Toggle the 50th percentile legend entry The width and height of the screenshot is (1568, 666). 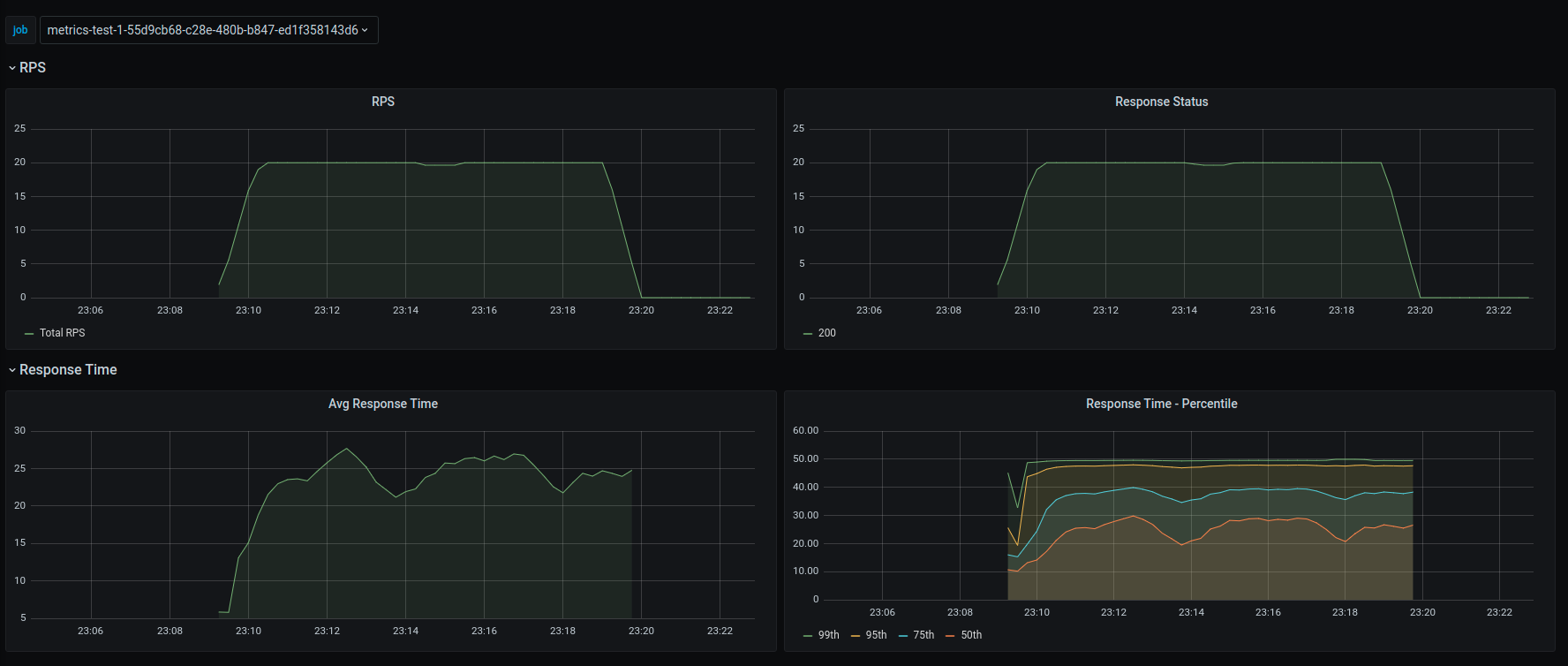(971, 635)
